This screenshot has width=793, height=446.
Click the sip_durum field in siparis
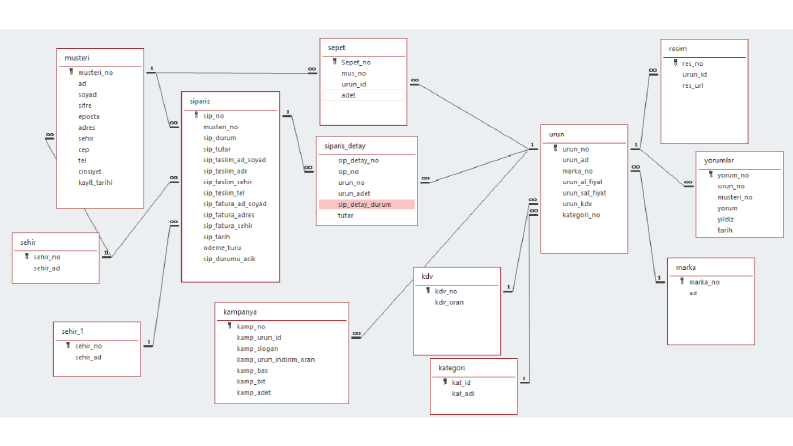219,138
